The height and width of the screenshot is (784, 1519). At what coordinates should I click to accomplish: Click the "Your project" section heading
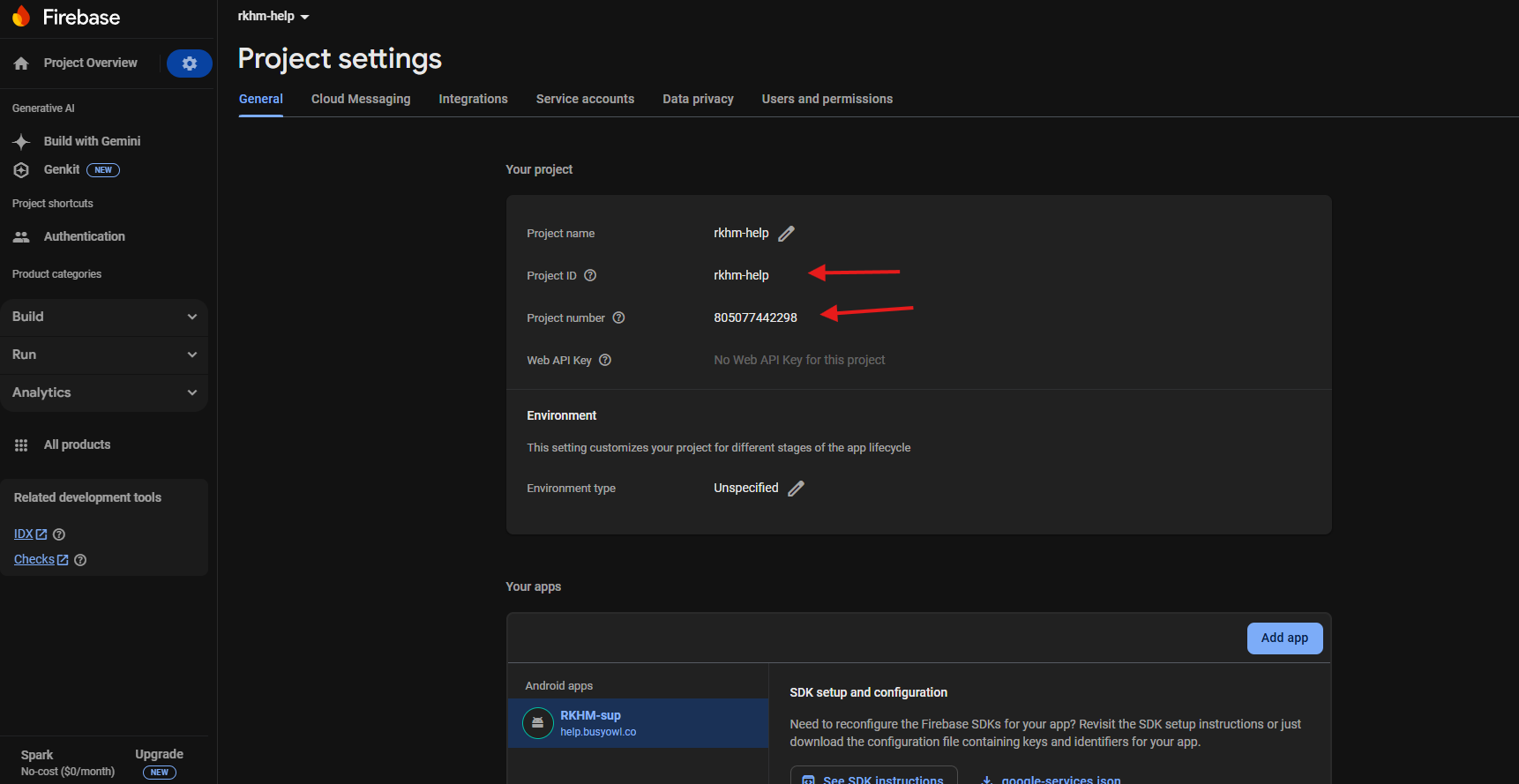point(539,169)
